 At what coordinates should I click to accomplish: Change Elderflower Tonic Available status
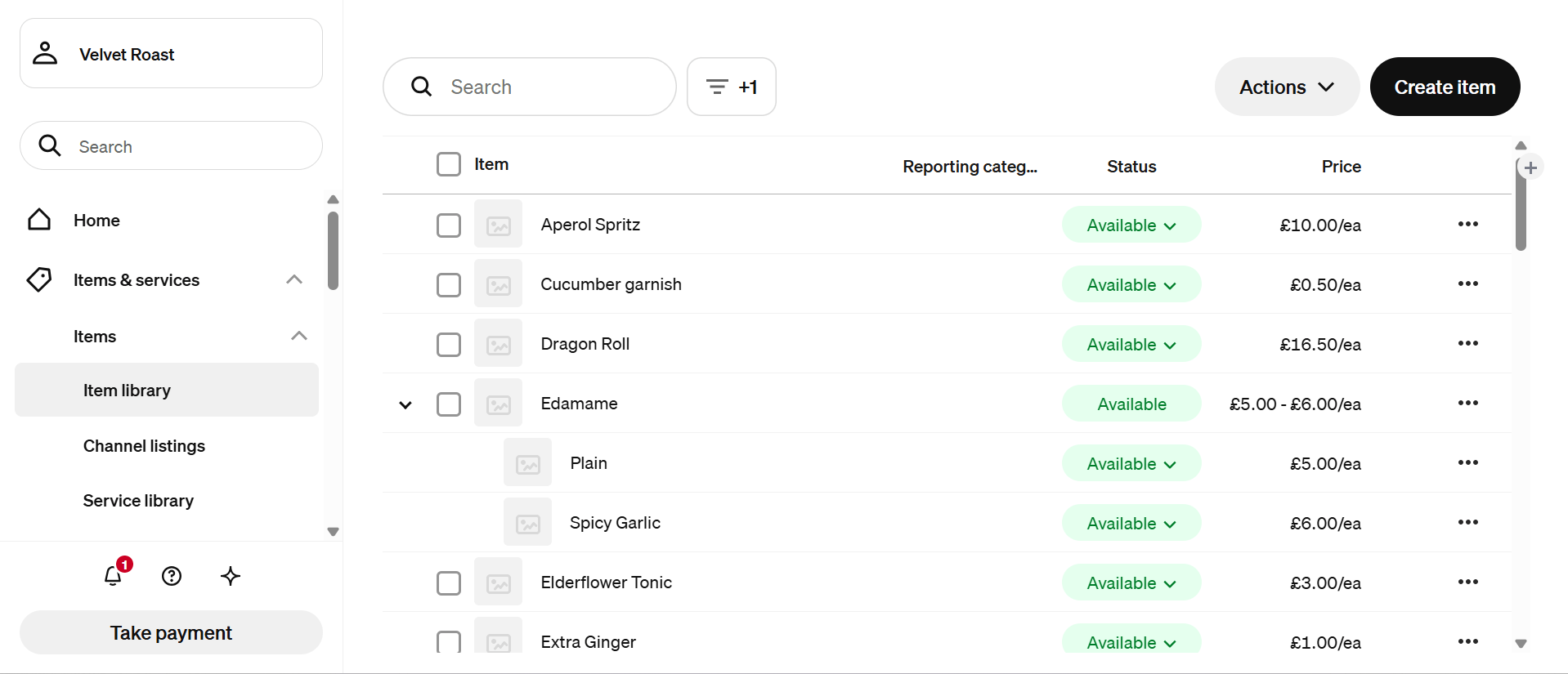(1131, 582)
